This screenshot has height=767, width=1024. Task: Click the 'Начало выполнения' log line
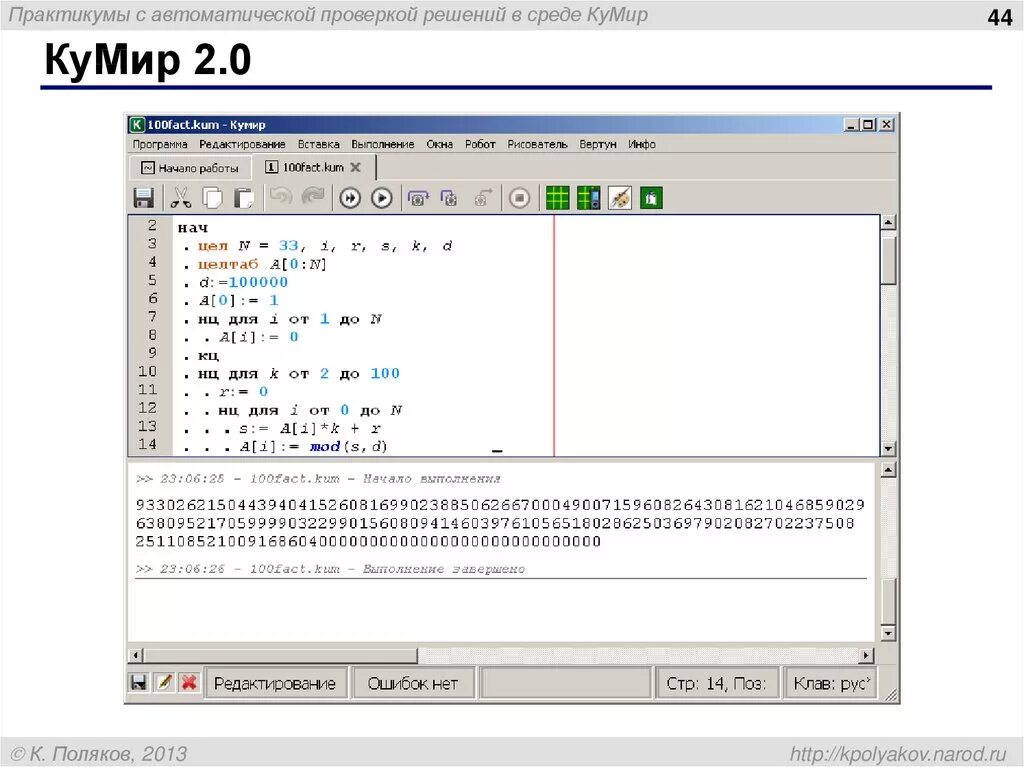click(x=318, y=479)
